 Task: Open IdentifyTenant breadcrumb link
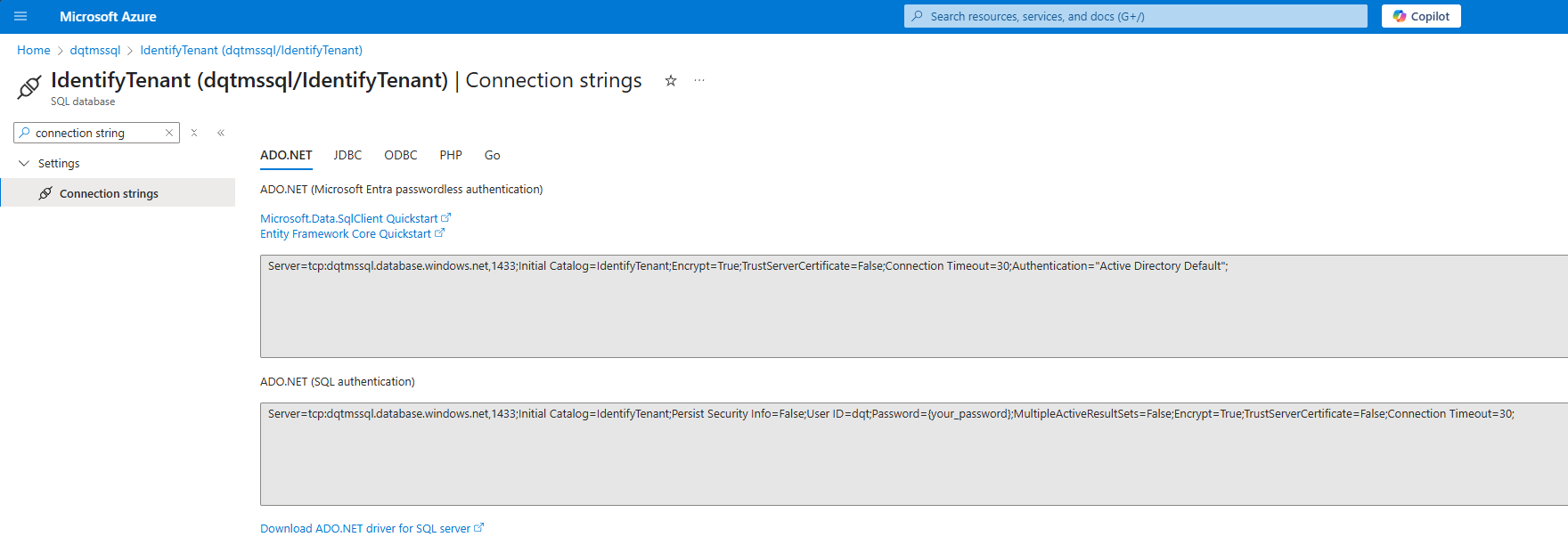click(x=251, y=50)
